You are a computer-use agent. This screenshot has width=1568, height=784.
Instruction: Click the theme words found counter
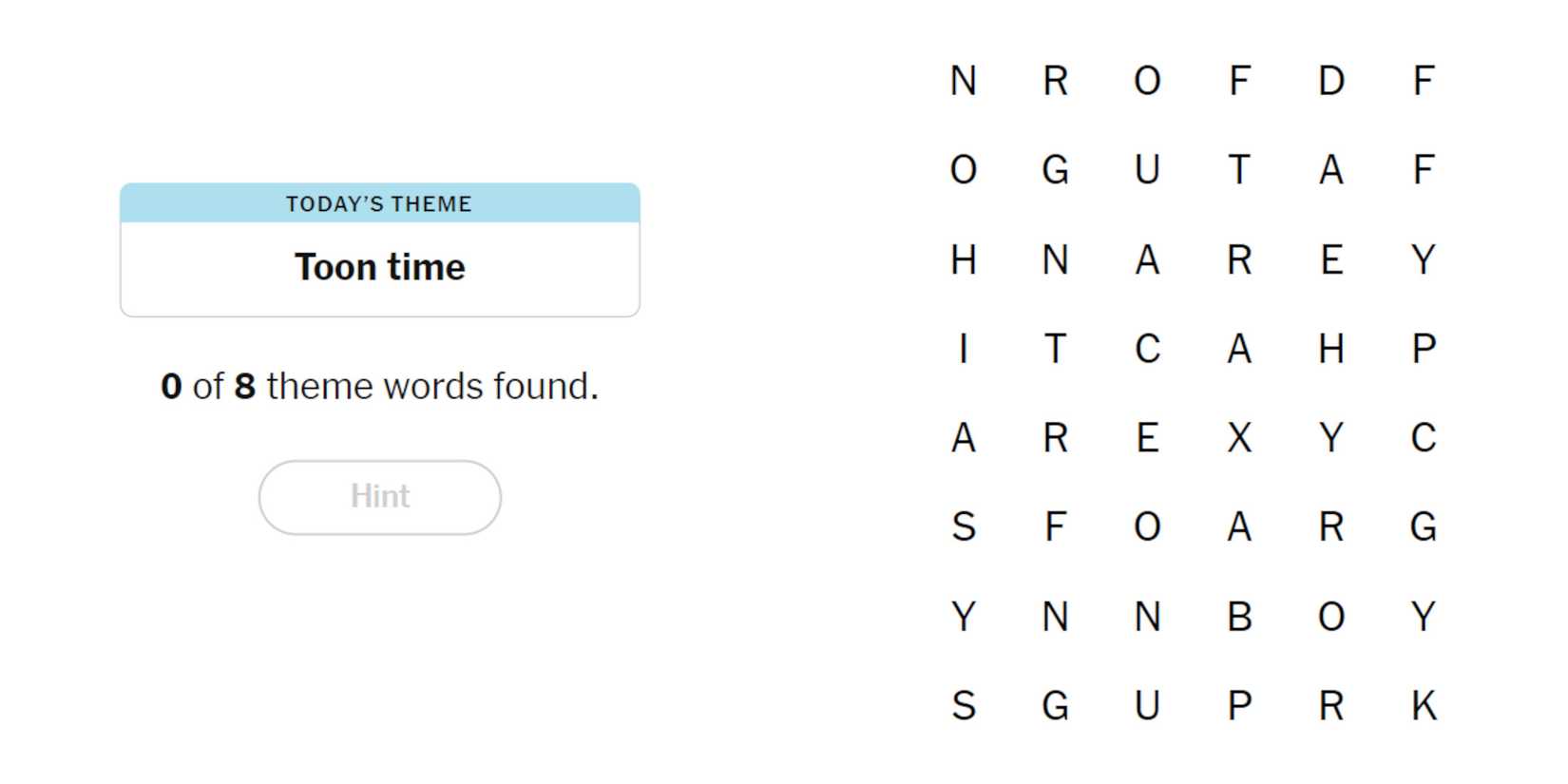(379, 386)
